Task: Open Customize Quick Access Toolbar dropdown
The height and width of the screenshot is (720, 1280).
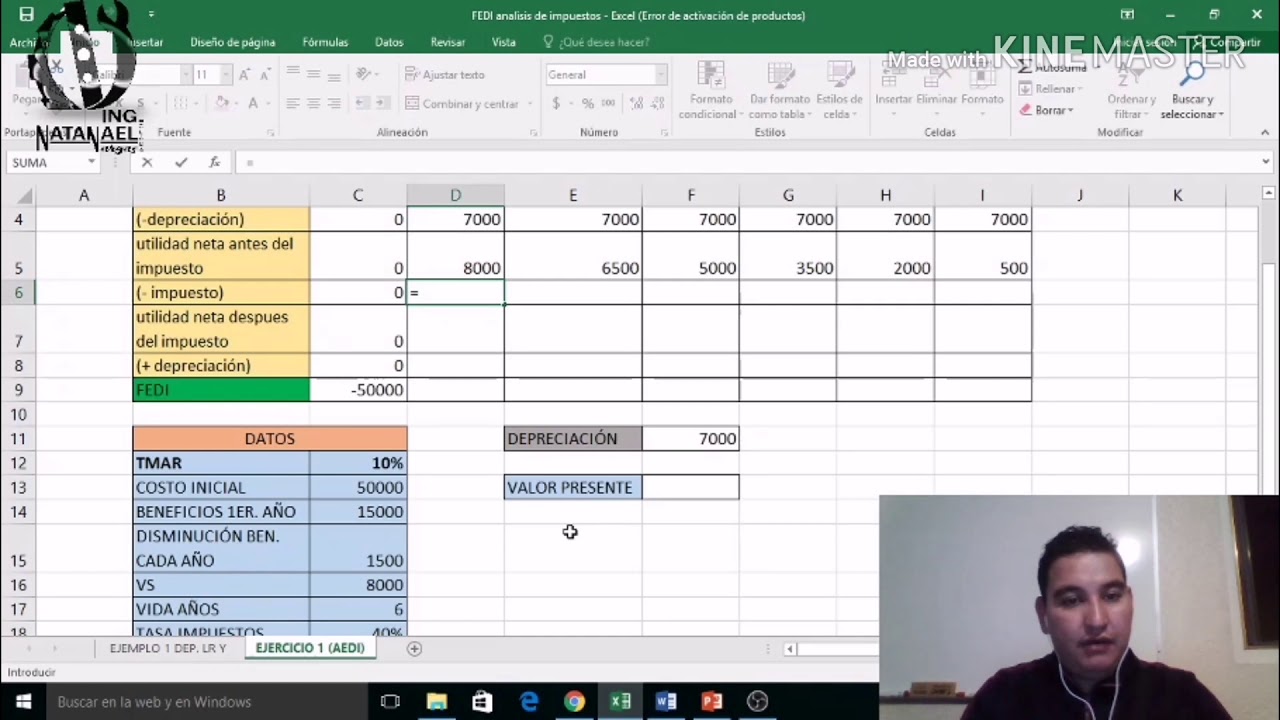Action: point(151,14)
